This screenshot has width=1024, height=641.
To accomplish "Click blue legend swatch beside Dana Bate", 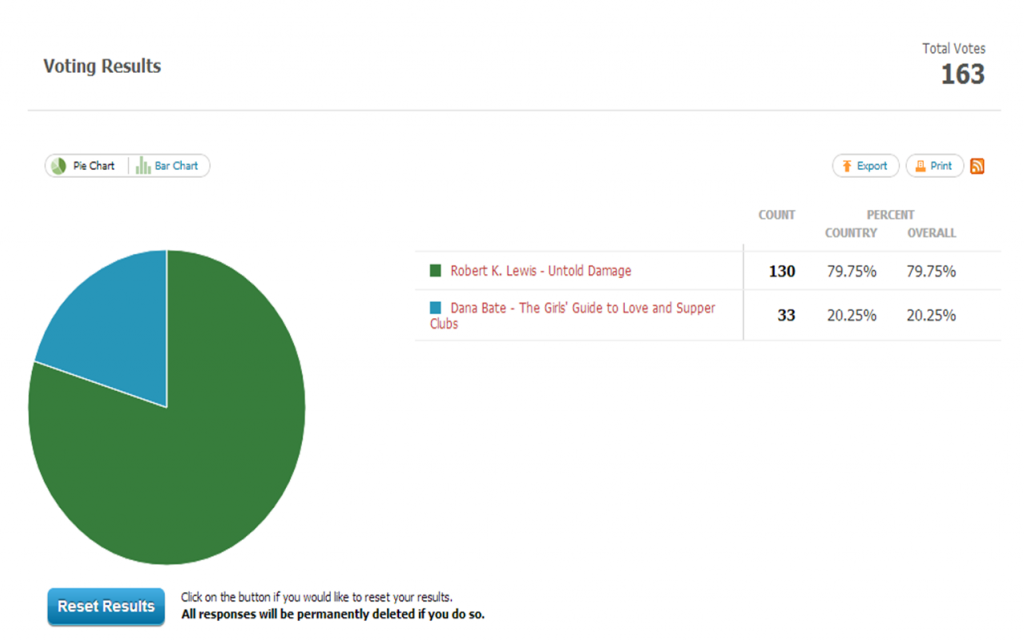I will (435, 309).
